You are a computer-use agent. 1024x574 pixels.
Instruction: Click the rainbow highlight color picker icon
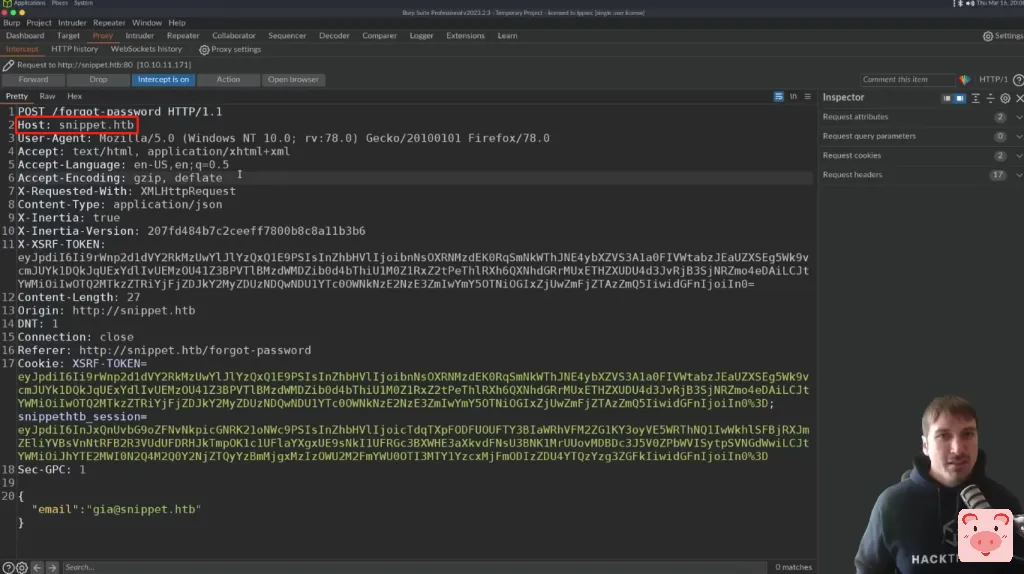[965, 80]
